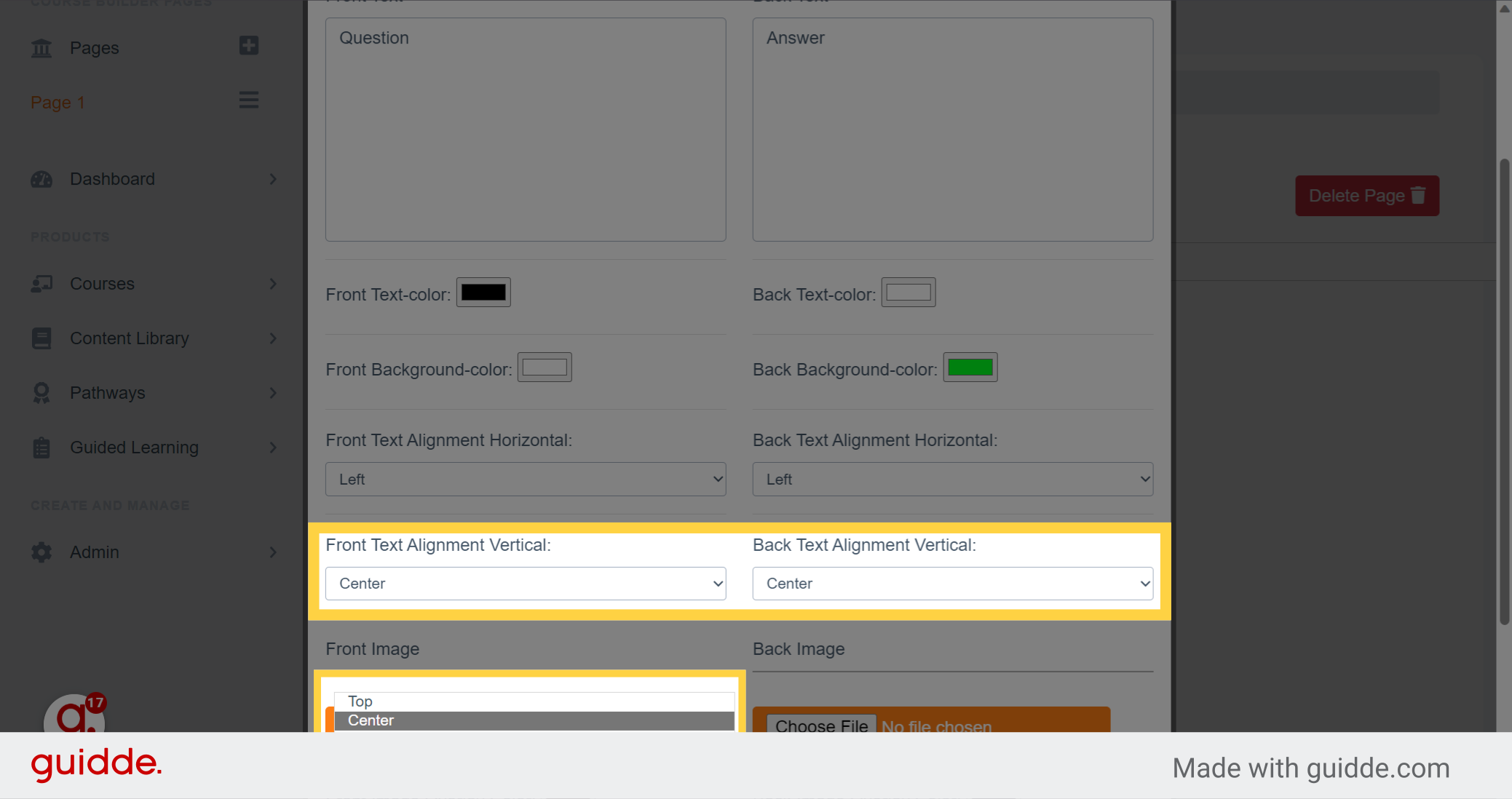
Task: Select Page 1 in sidebar
Action: click(x=58, y=103)
